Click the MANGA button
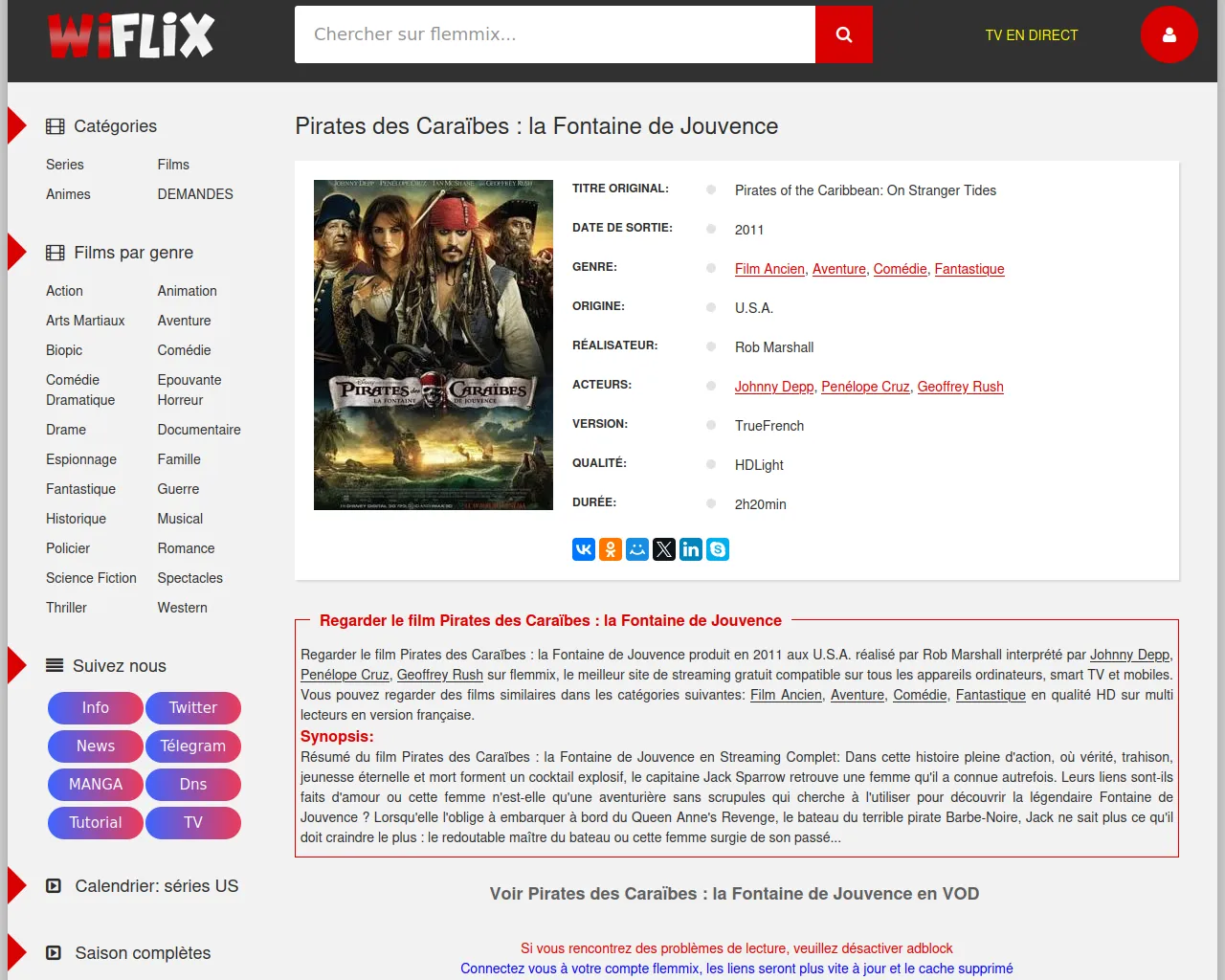The width and height of the screenshot is (1225, 980). [96, 785]
